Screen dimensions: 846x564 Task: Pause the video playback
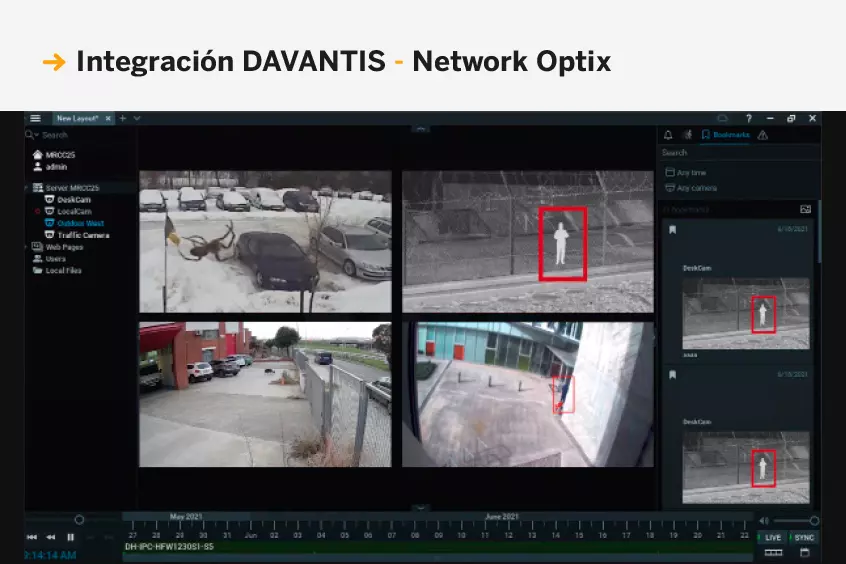[x=70, y=537]
